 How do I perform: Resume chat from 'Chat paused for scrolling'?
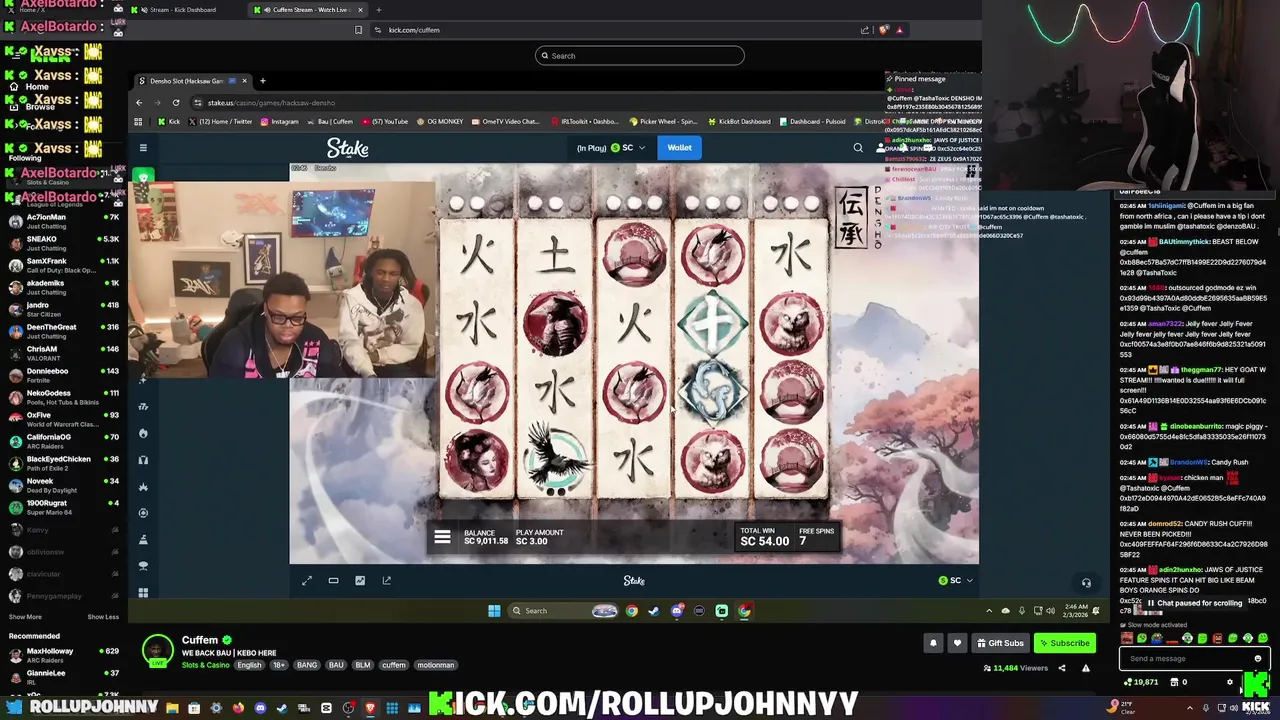pos(1195,603)
